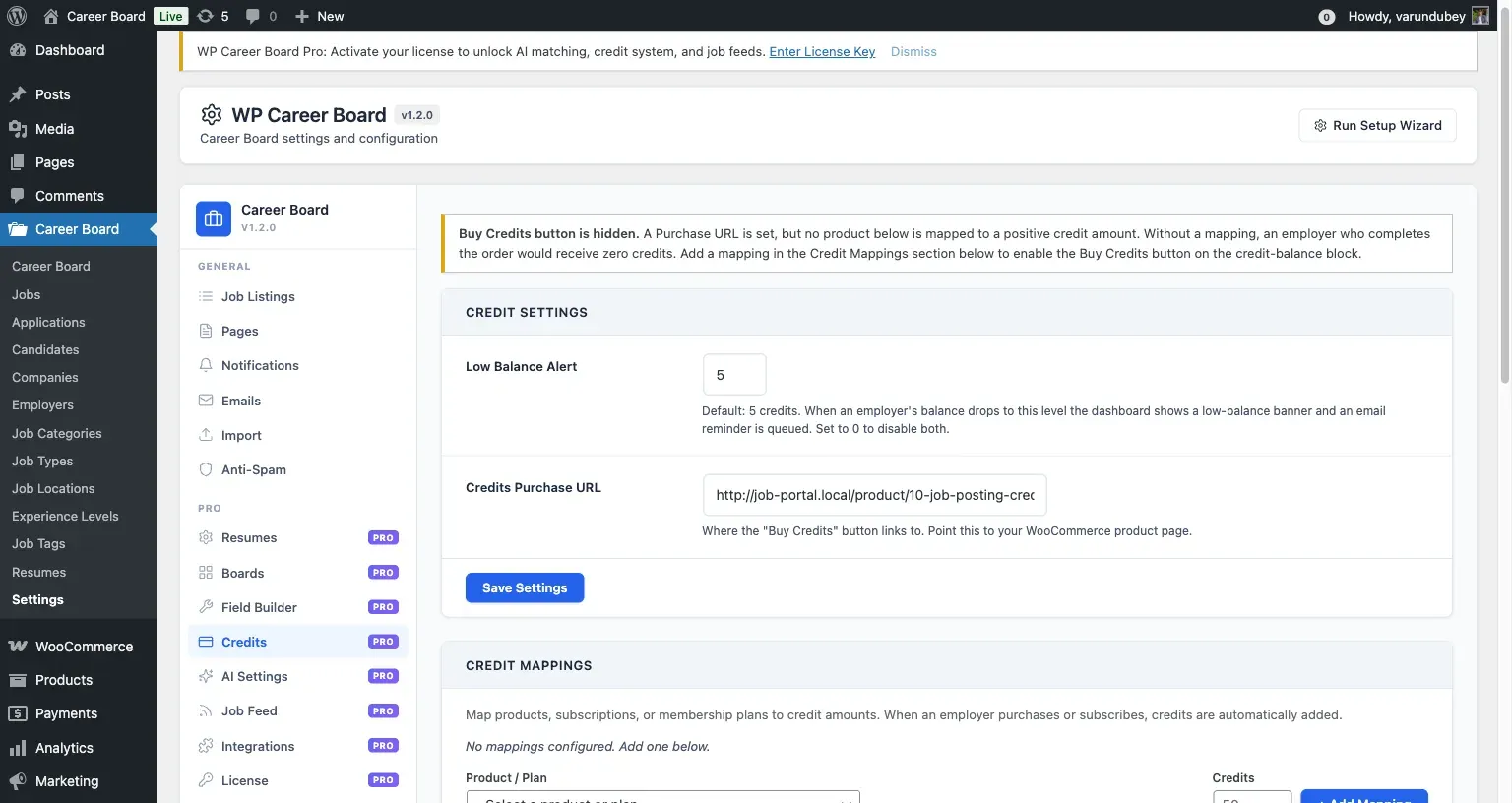Select the Credits settings tab
The width and height of the screenshot is (1512, 803).
[298, 642]
